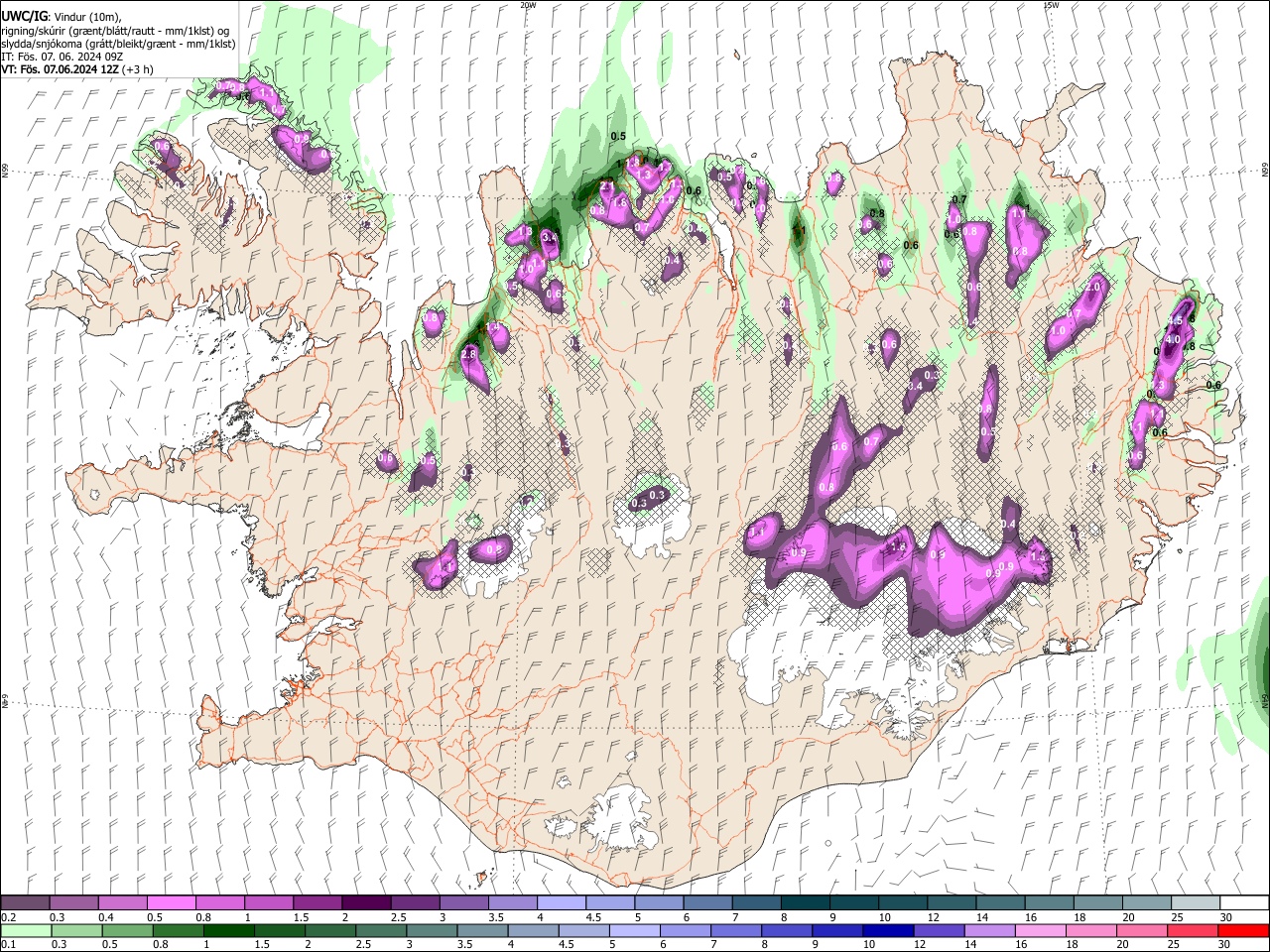
Task: Click the '0.1' label on the rain scale
Action: 7,944
